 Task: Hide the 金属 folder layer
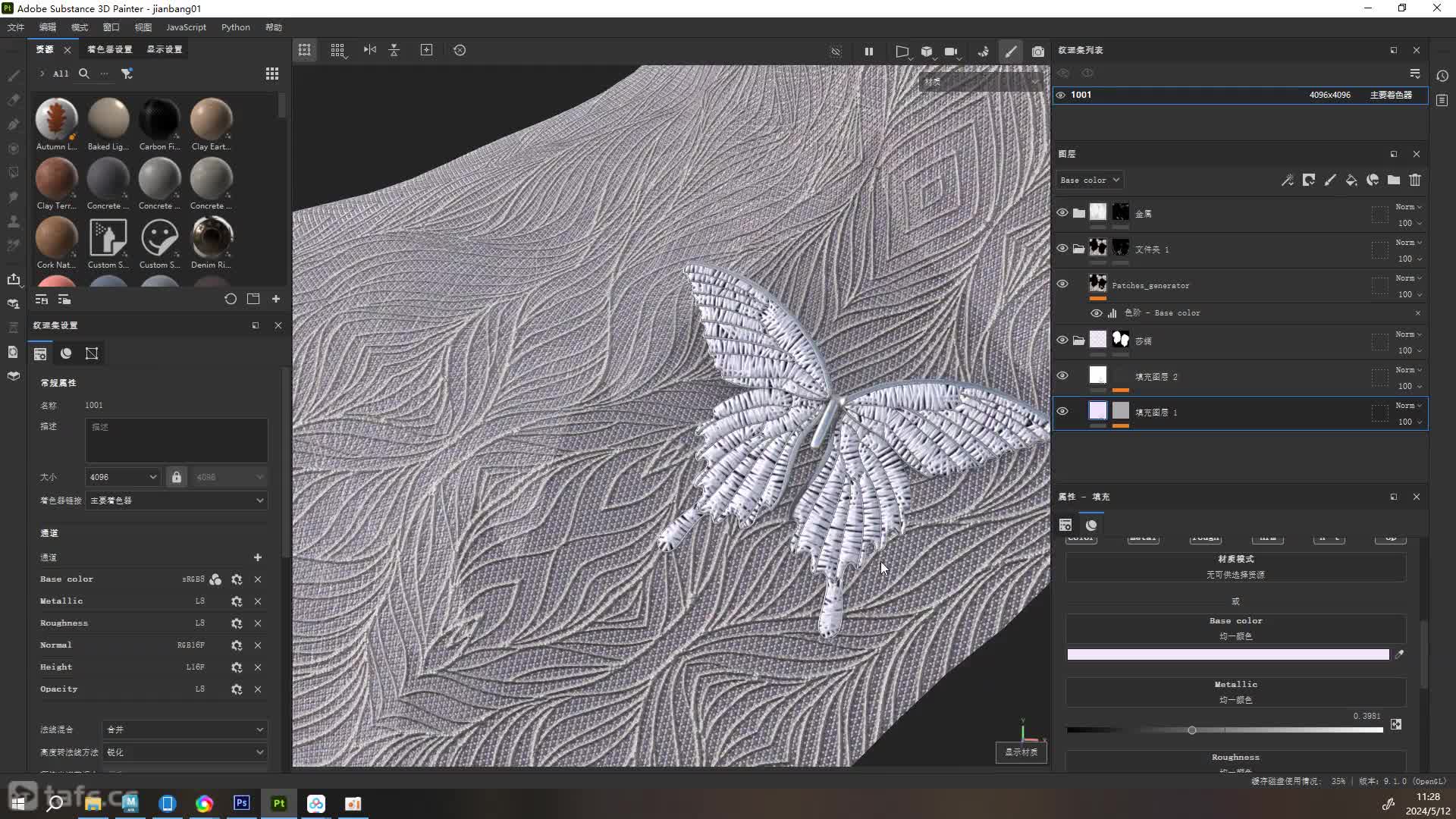point(1062,213)
